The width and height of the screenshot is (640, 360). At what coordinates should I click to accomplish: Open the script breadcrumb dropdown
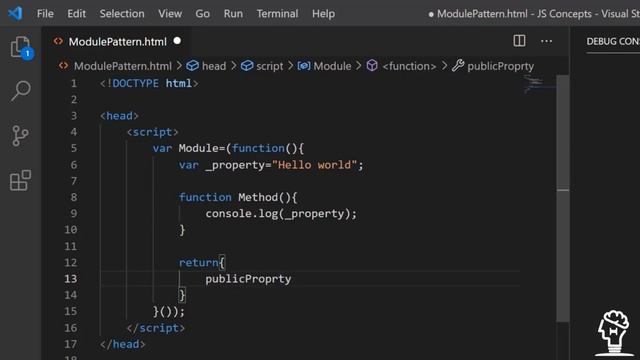click(269, 66)
